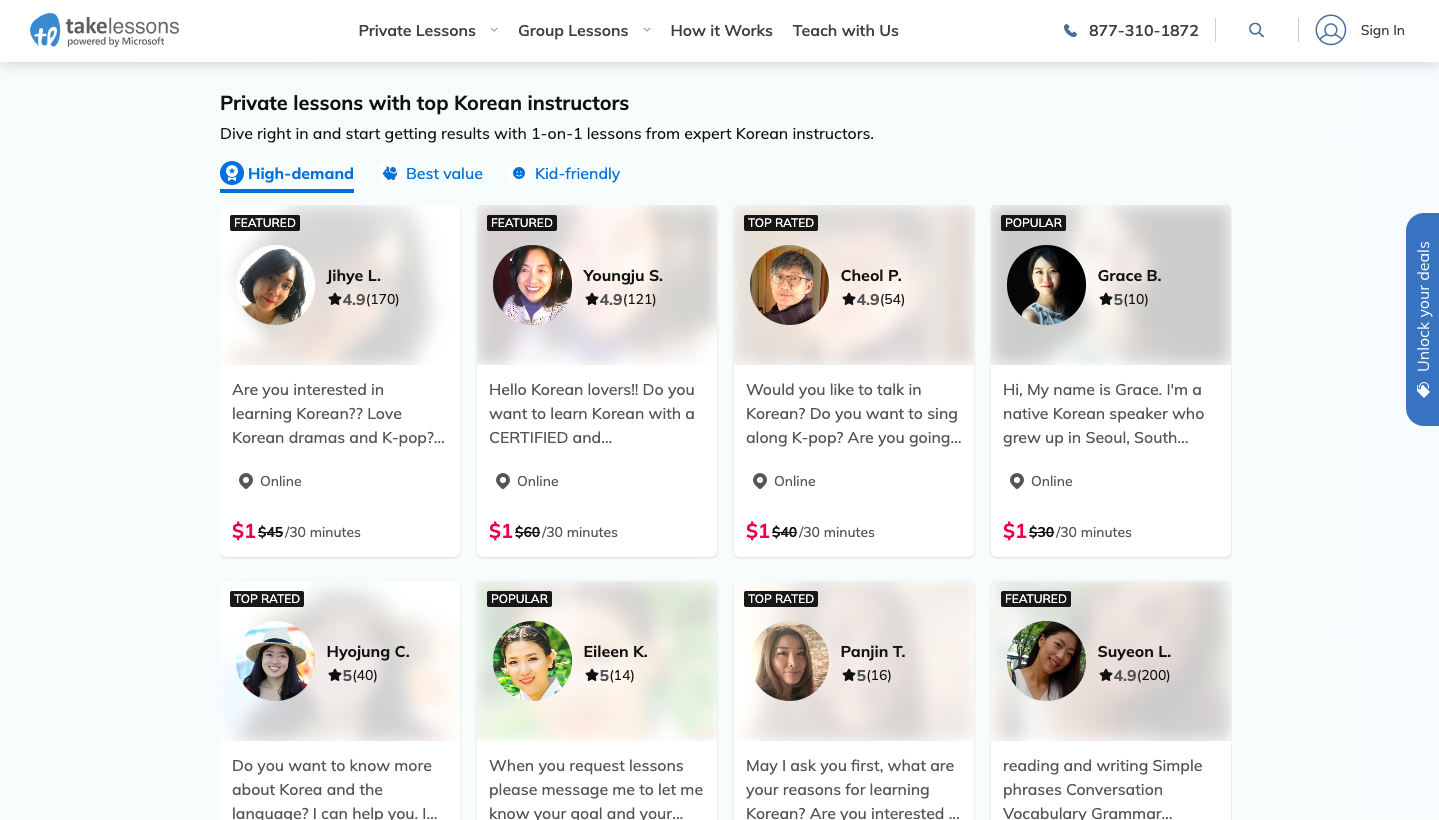Click the user profile icon
1439x820 pixels.
(1330, 31)
